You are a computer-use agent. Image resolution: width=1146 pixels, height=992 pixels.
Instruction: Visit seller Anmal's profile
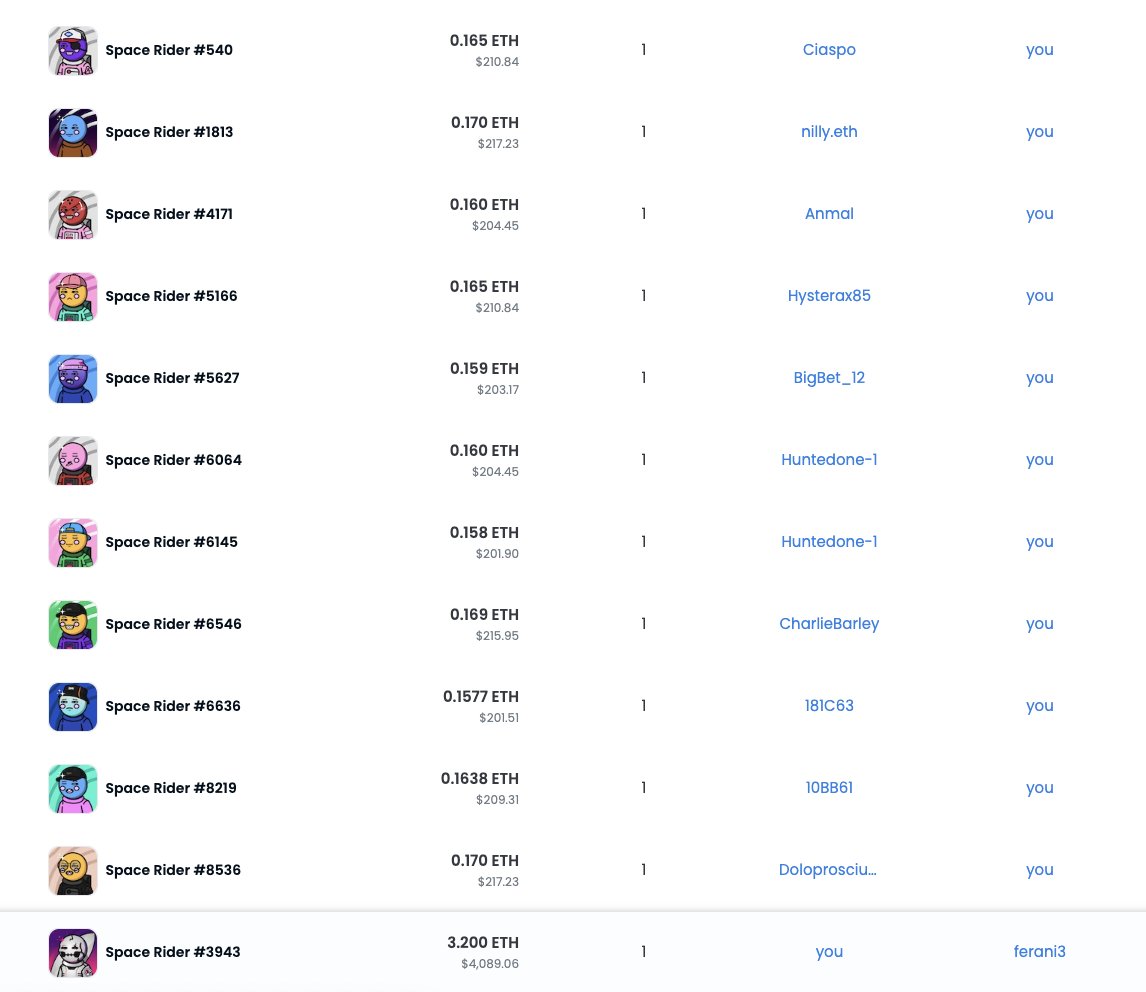tap(829, 213)
